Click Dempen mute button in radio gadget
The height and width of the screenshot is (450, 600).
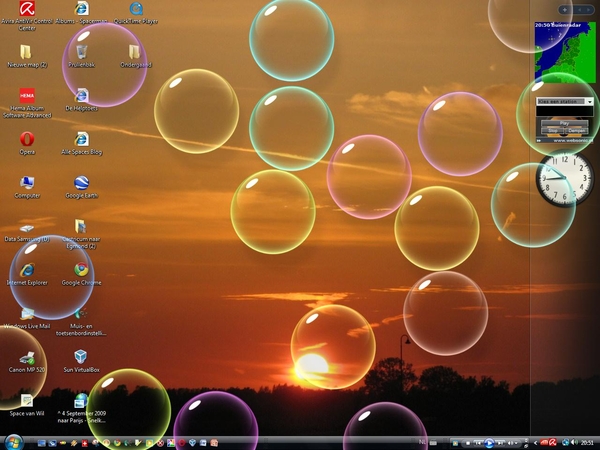tap(576, 130)
